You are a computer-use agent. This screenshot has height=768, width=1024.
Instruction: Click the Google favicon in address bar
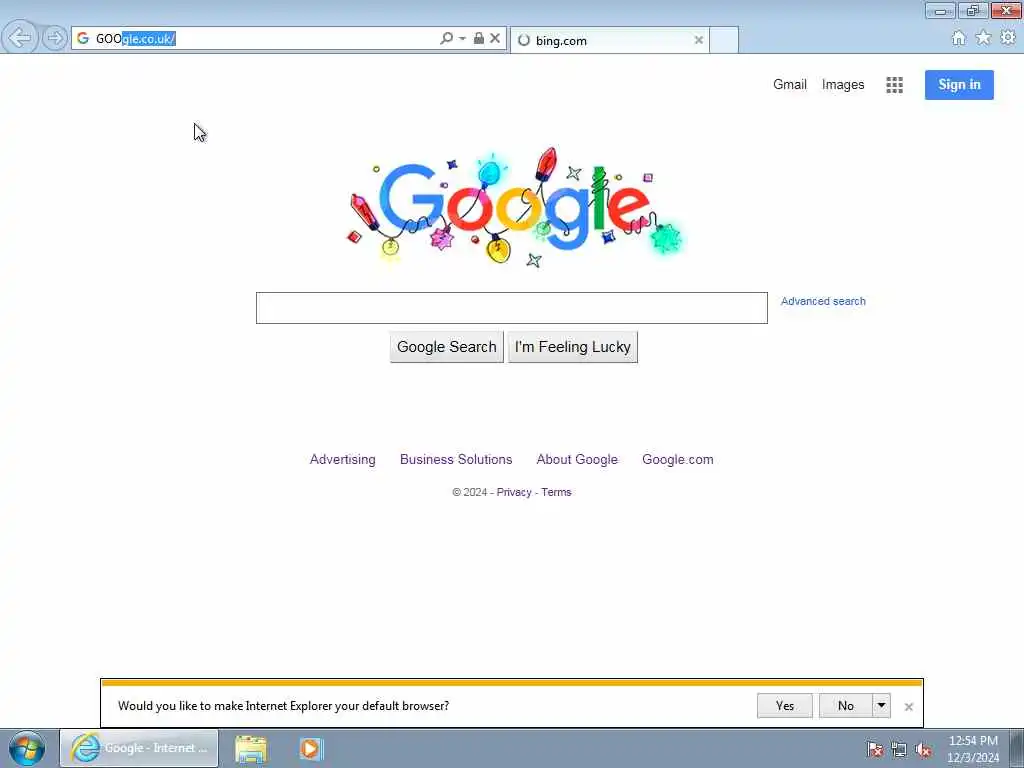(x=82, y=39)
